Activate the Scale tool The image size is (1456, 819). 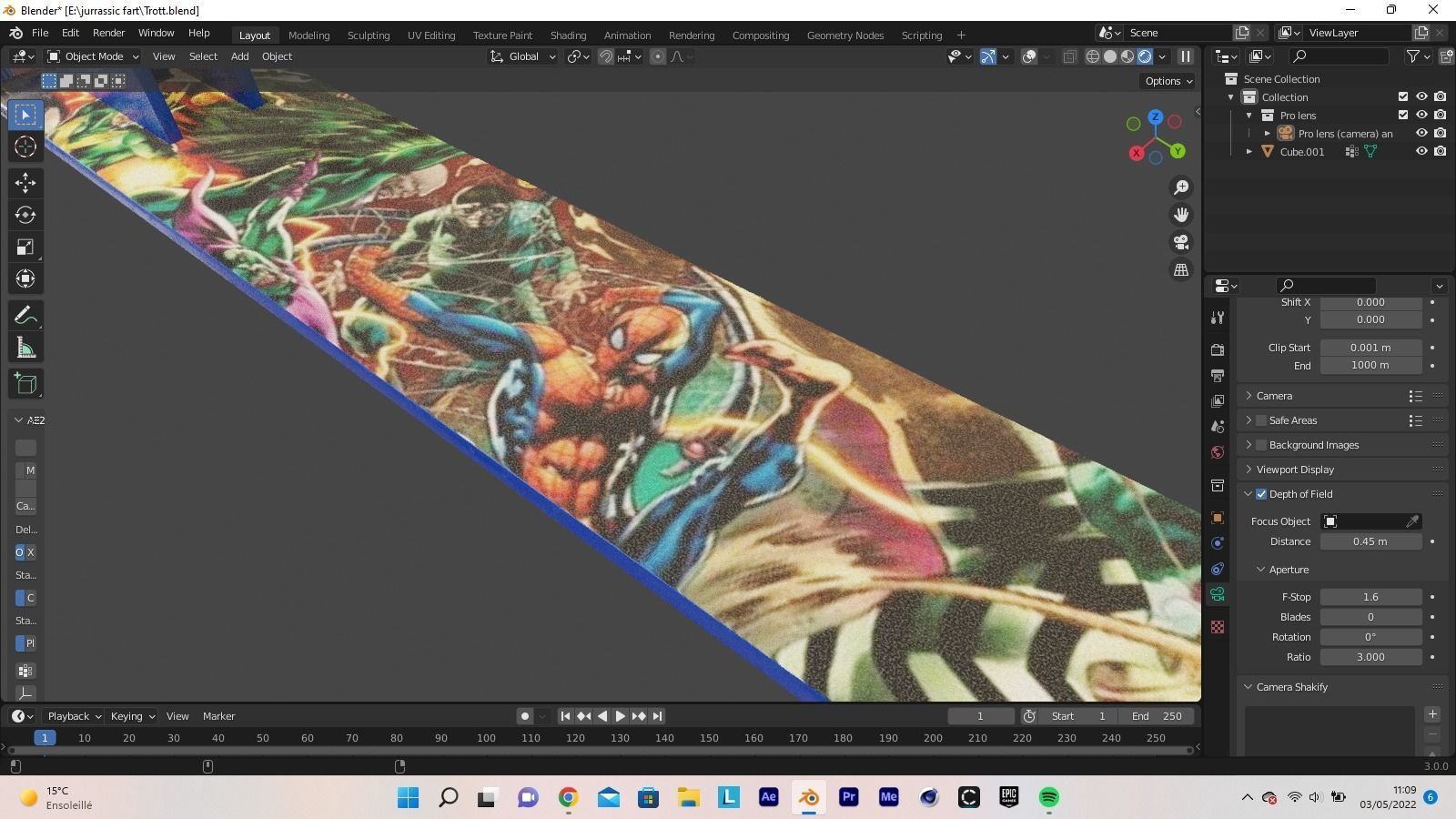[25, 248]
